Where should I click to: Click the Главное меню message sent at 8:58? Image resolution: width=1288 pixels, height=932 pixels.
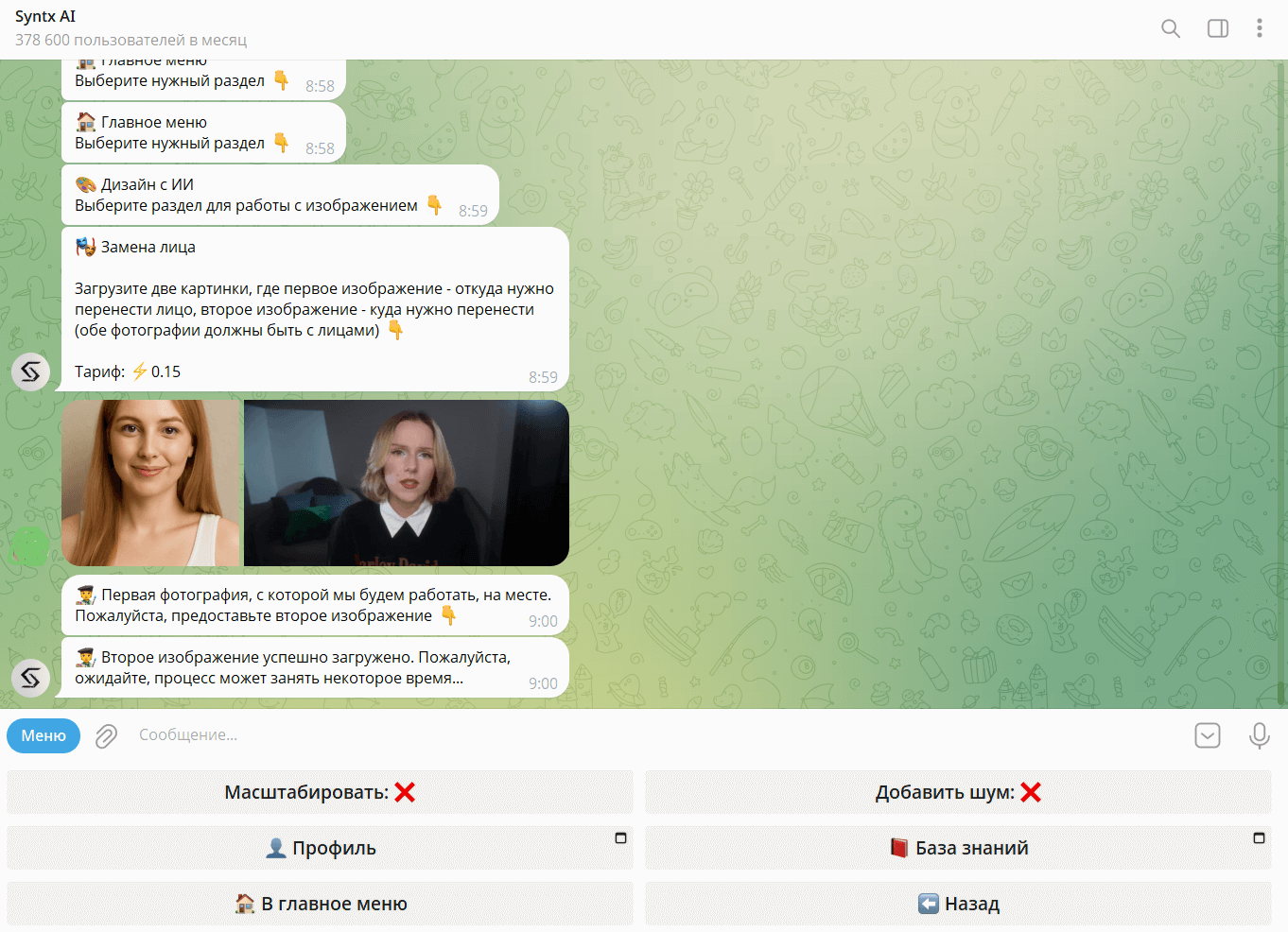203,132
